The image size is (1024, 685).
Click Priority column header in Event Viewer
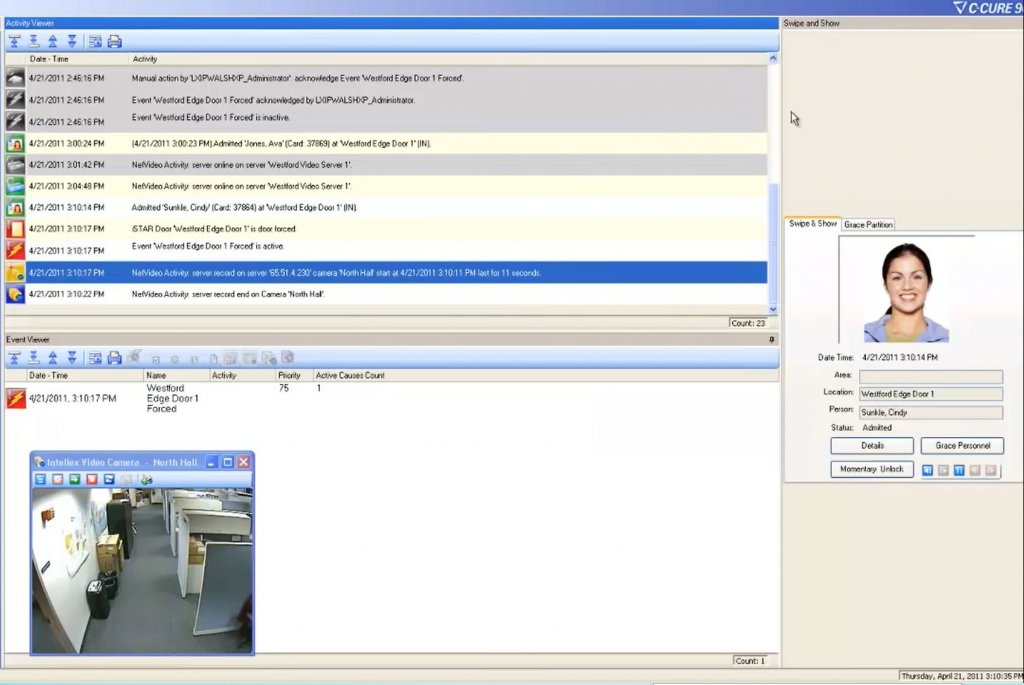pyautogui.click(x=294, y=375)
